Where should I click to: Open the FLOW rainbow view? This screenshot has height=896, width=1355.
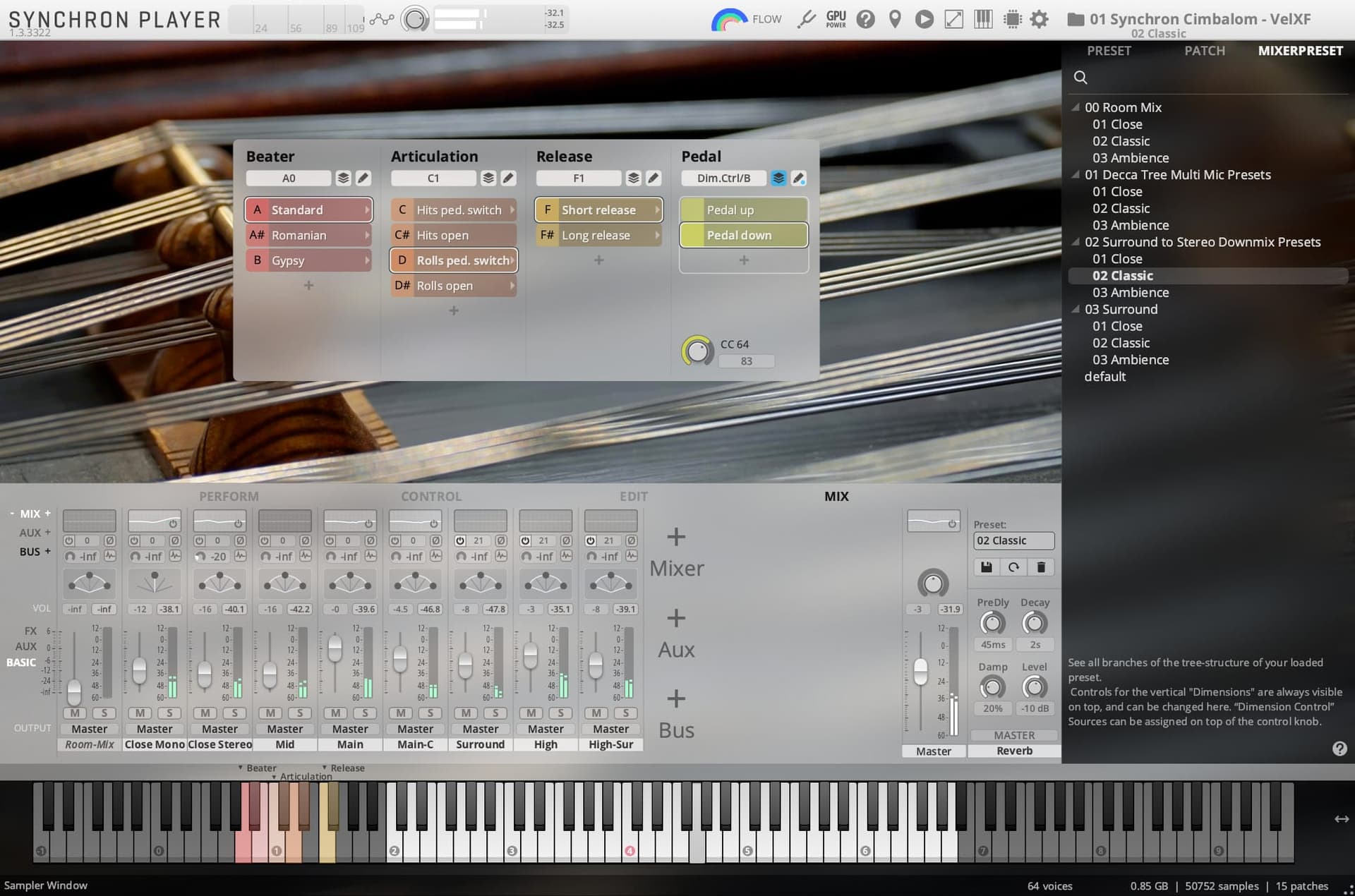point(746,19)
